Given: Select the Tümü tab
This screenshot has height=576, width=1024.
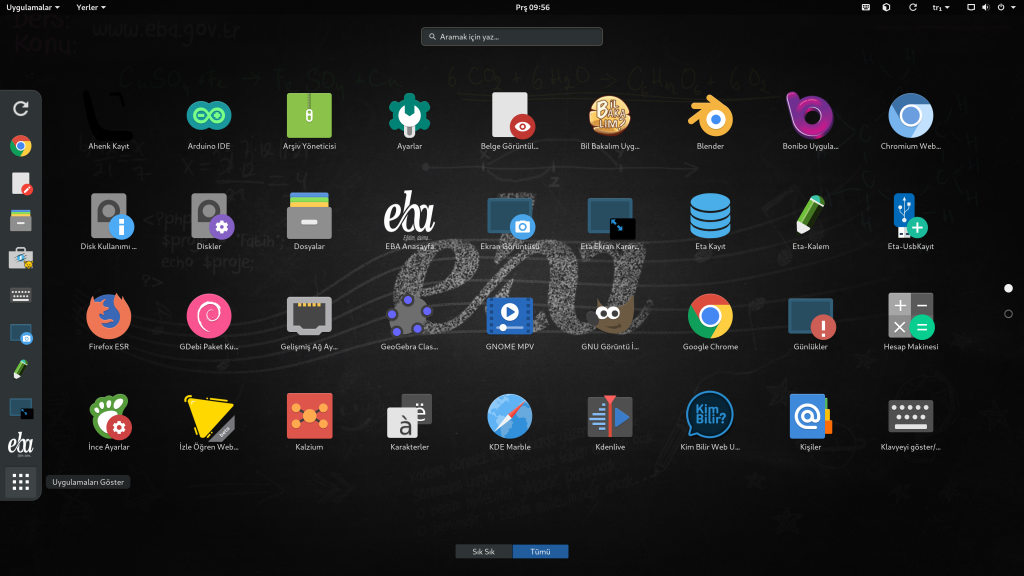Looking at the screenshot, I should [540, 552].
